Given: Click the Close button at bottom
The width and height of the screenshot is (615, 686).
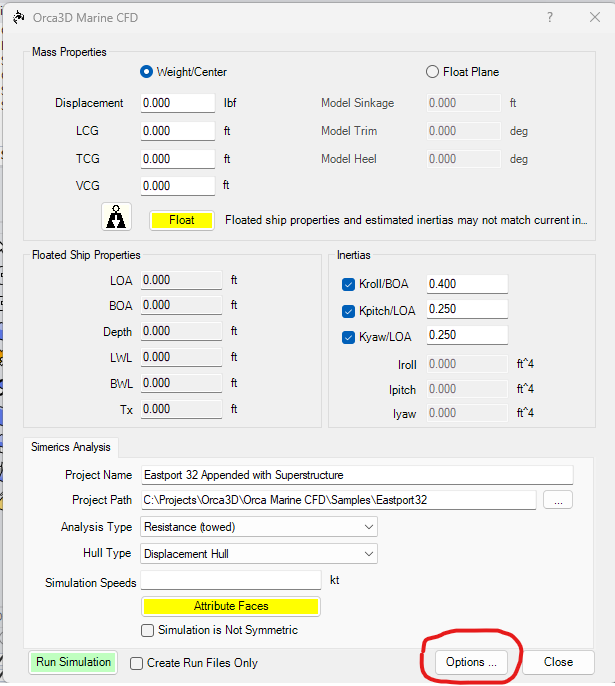Looking at the screenshot, I should (558, 662).
